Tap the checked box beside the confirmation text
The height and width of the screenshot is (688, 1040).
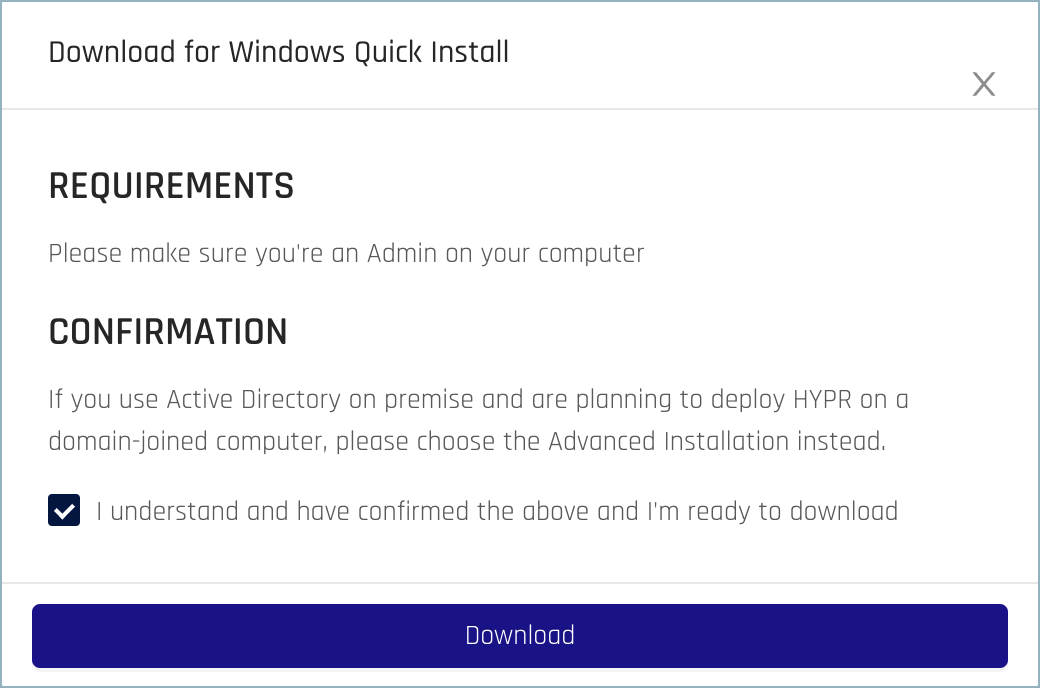(x=64, y=511)
